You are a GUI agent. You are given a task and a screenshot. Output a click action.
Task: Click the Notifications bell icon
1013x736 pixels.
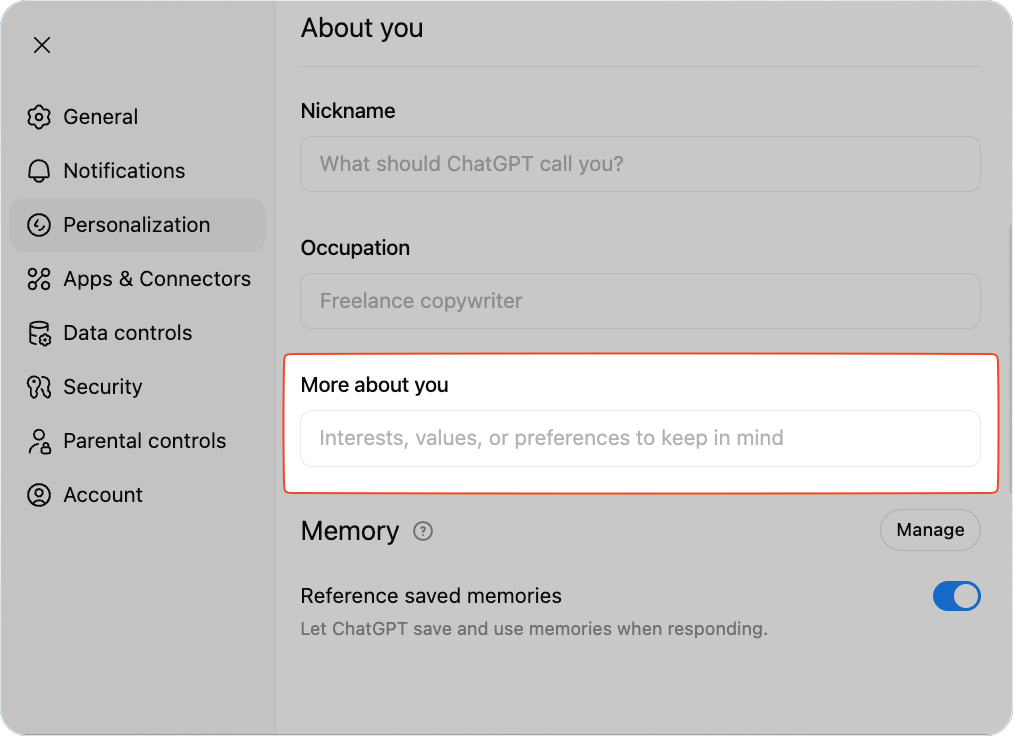coord(39,171)
